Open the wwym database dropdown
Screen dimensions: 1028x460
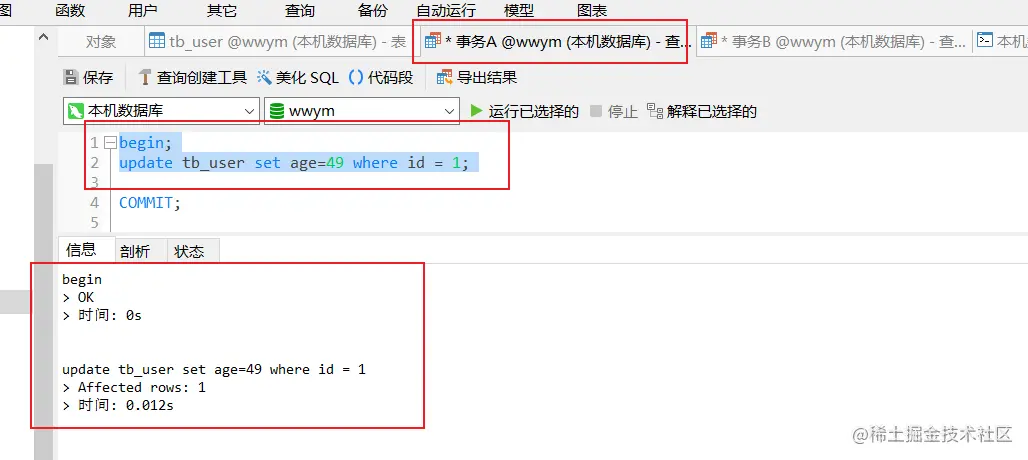pos(361,111)
